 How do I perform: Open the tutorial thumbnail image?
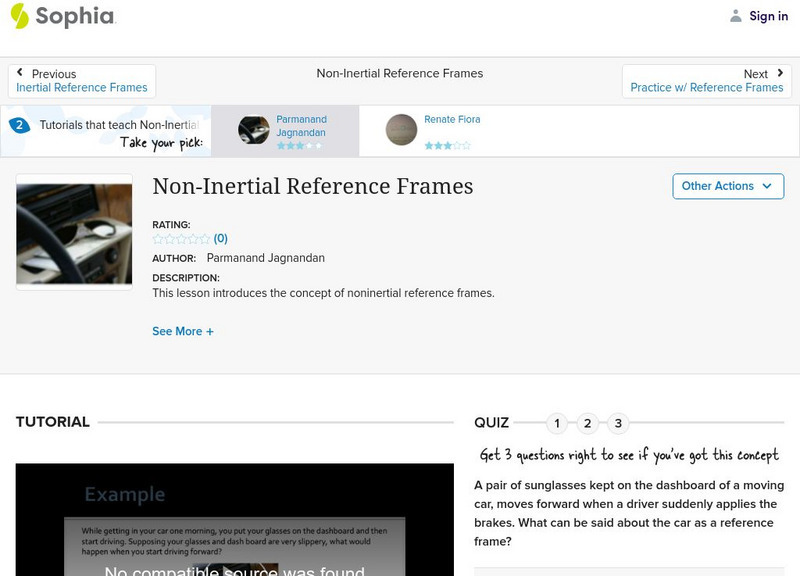click(70, 232)
